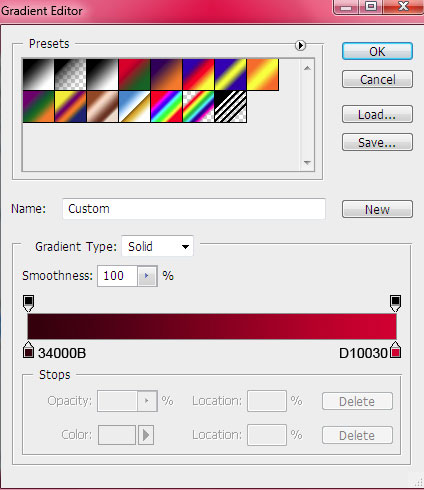
Task: Pick the spectrum rainbow gradient preset
Action: [166, 106]
